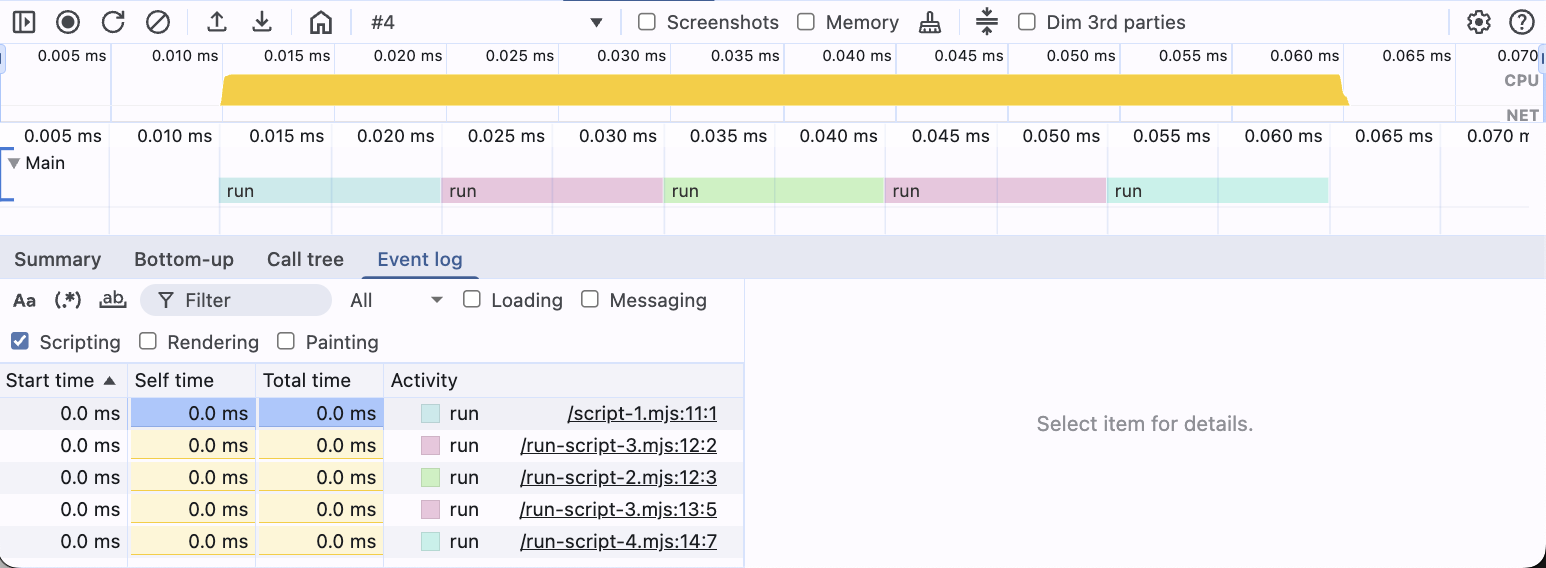
Task: Click the Filter text input field
Action: (x=236, y=300)
